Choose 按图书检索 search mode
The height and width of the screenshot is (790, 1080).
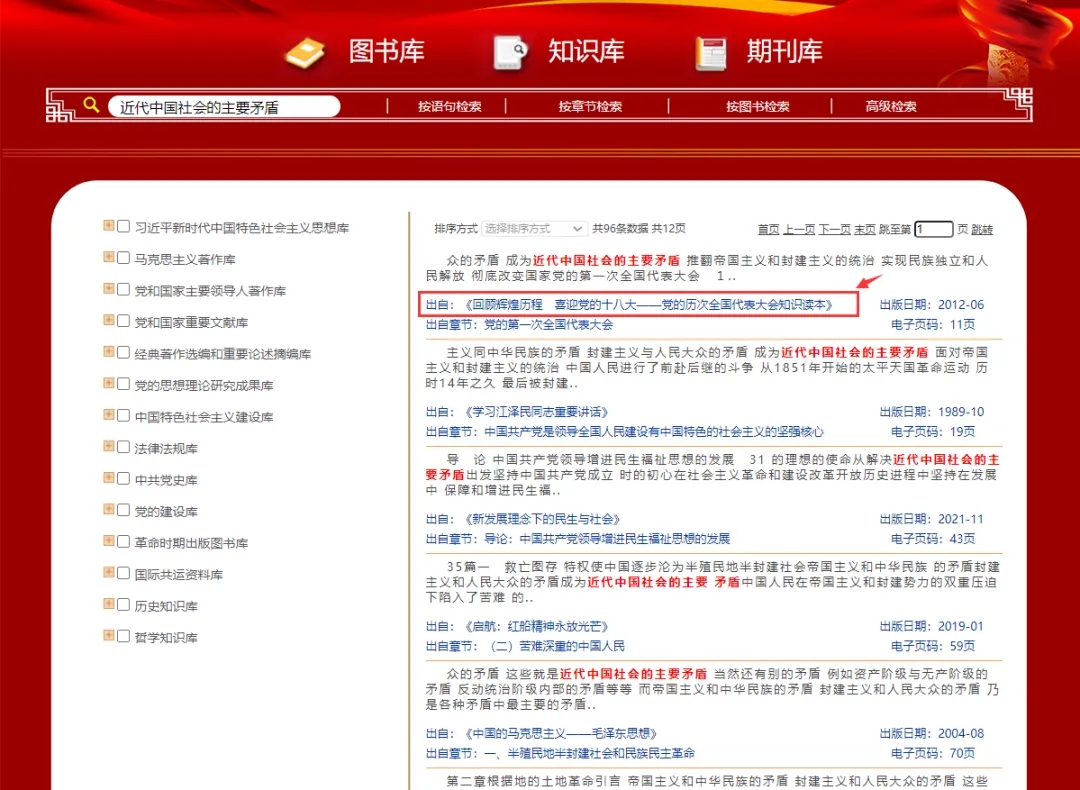pos(757,107)
